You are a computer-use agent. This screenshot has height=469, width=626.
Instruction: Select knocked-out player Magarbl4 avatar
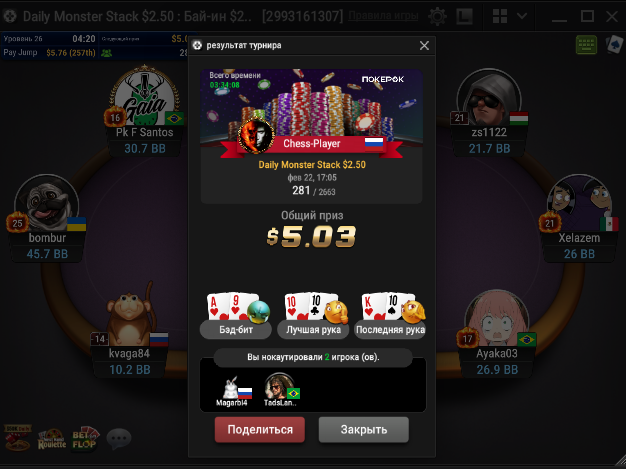231,388
